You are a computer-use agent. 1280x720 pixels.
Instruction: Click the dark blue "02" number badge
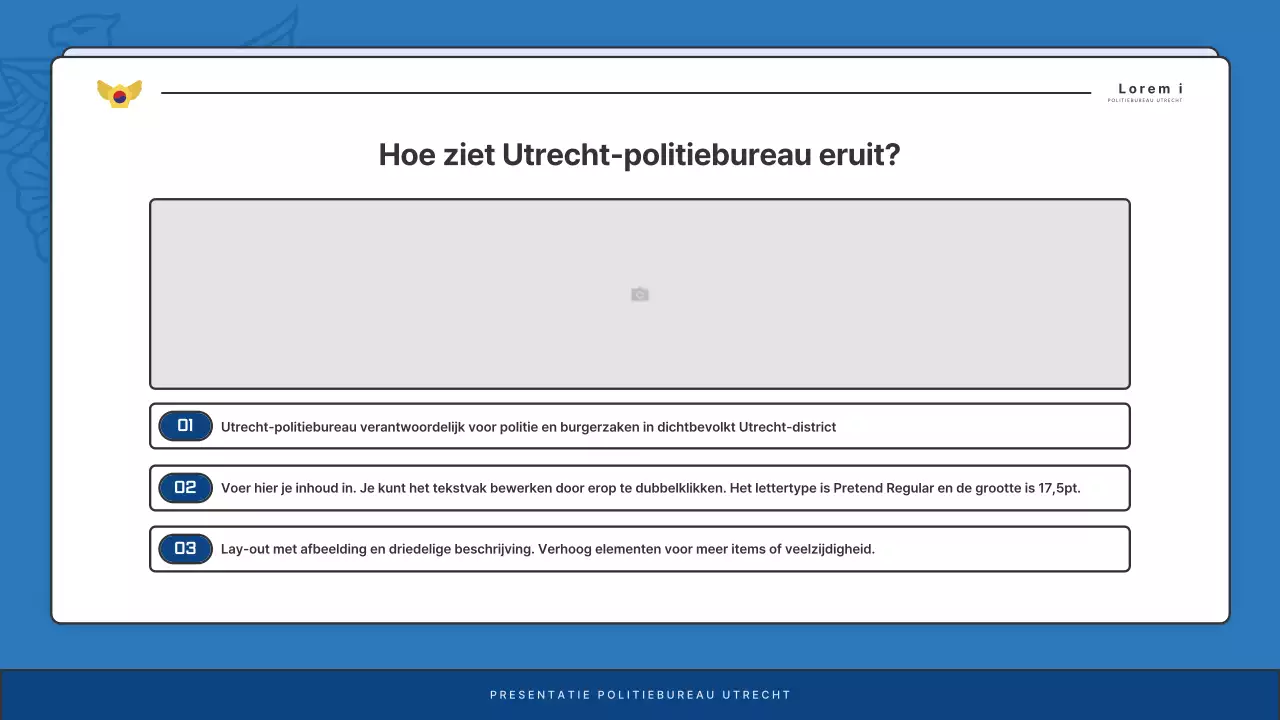185,487
